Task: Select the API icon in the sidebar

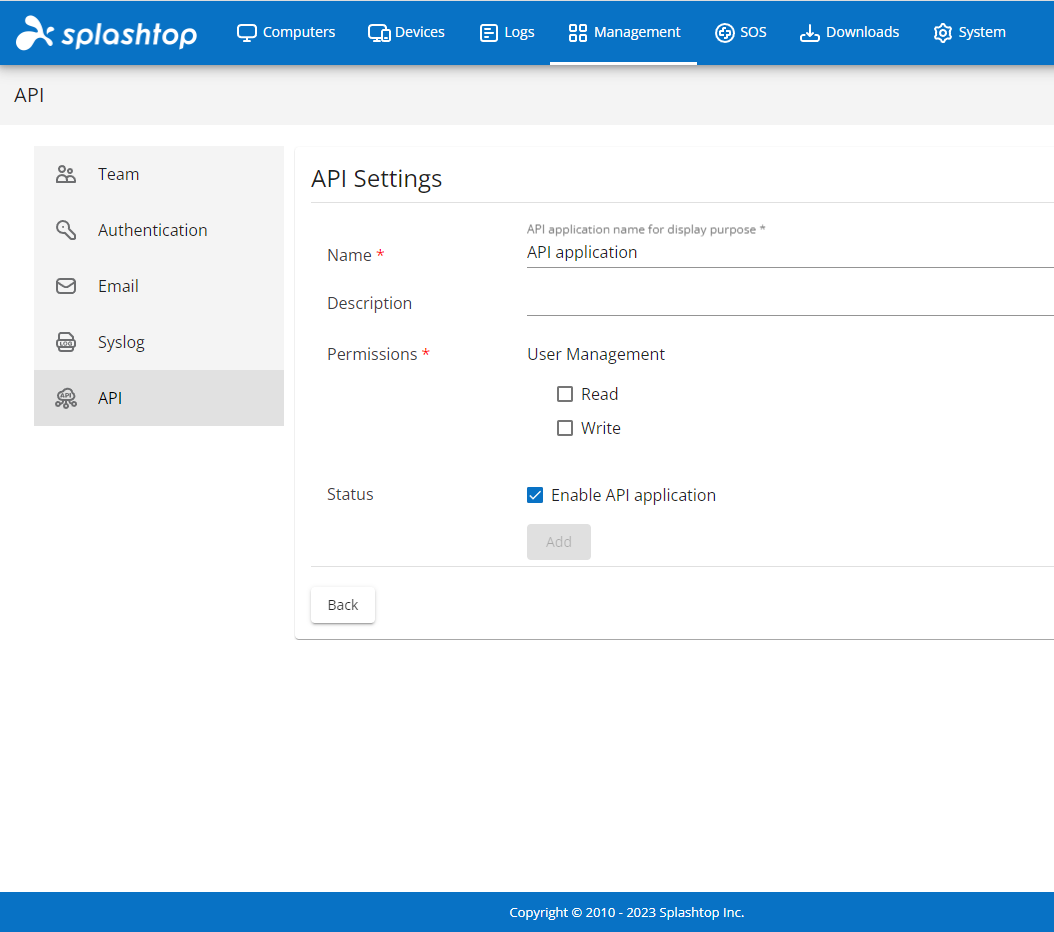Action: click(x=65, y=397)
